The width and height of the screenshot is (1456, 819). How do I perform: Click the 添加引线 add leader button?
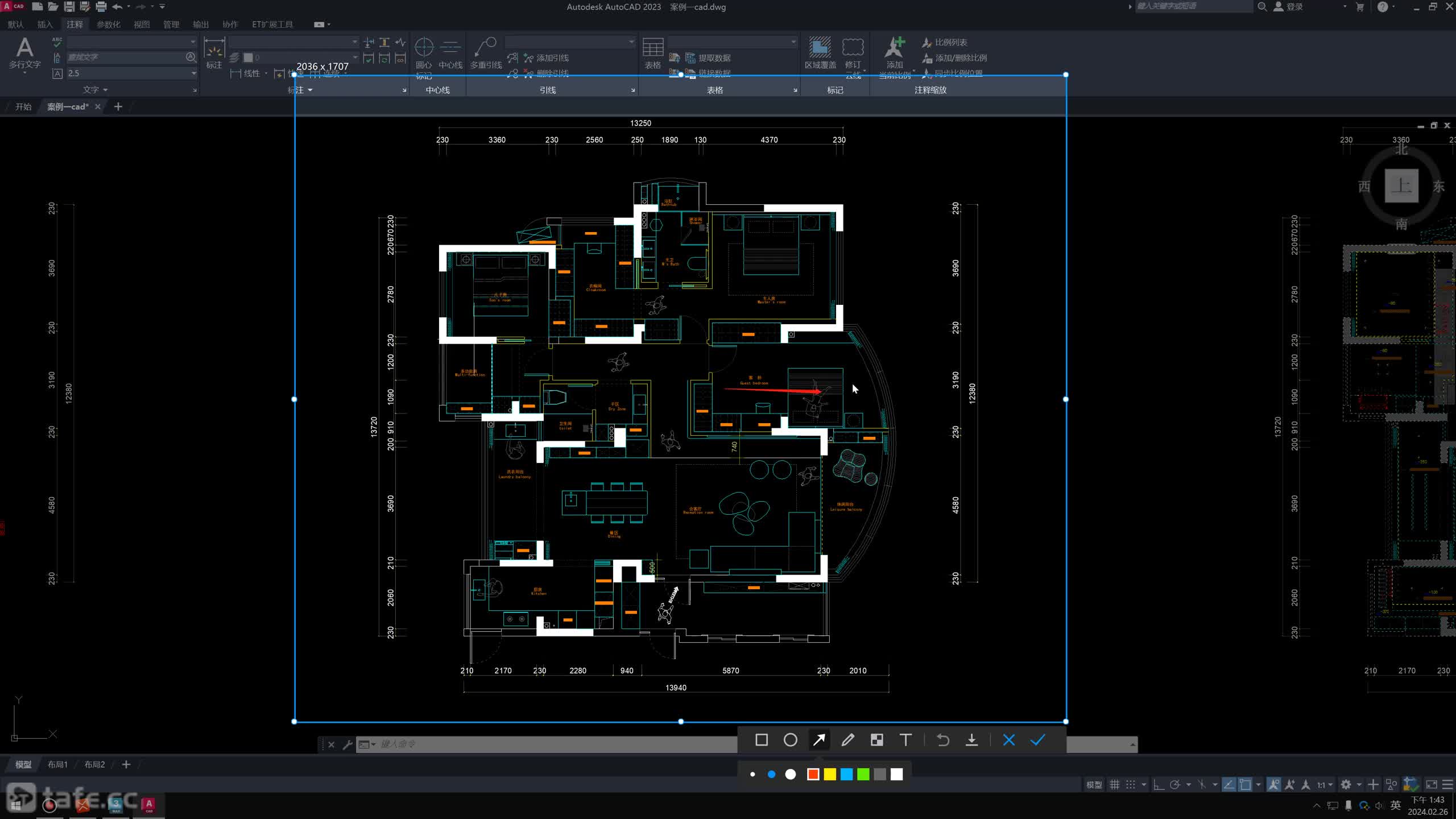click(547, 58)
